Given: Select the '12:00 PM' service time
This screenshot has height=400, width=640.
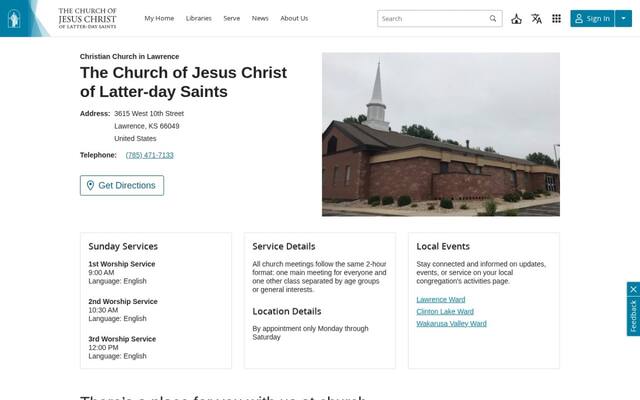Looking at the screenshot, I should (103, 348).
